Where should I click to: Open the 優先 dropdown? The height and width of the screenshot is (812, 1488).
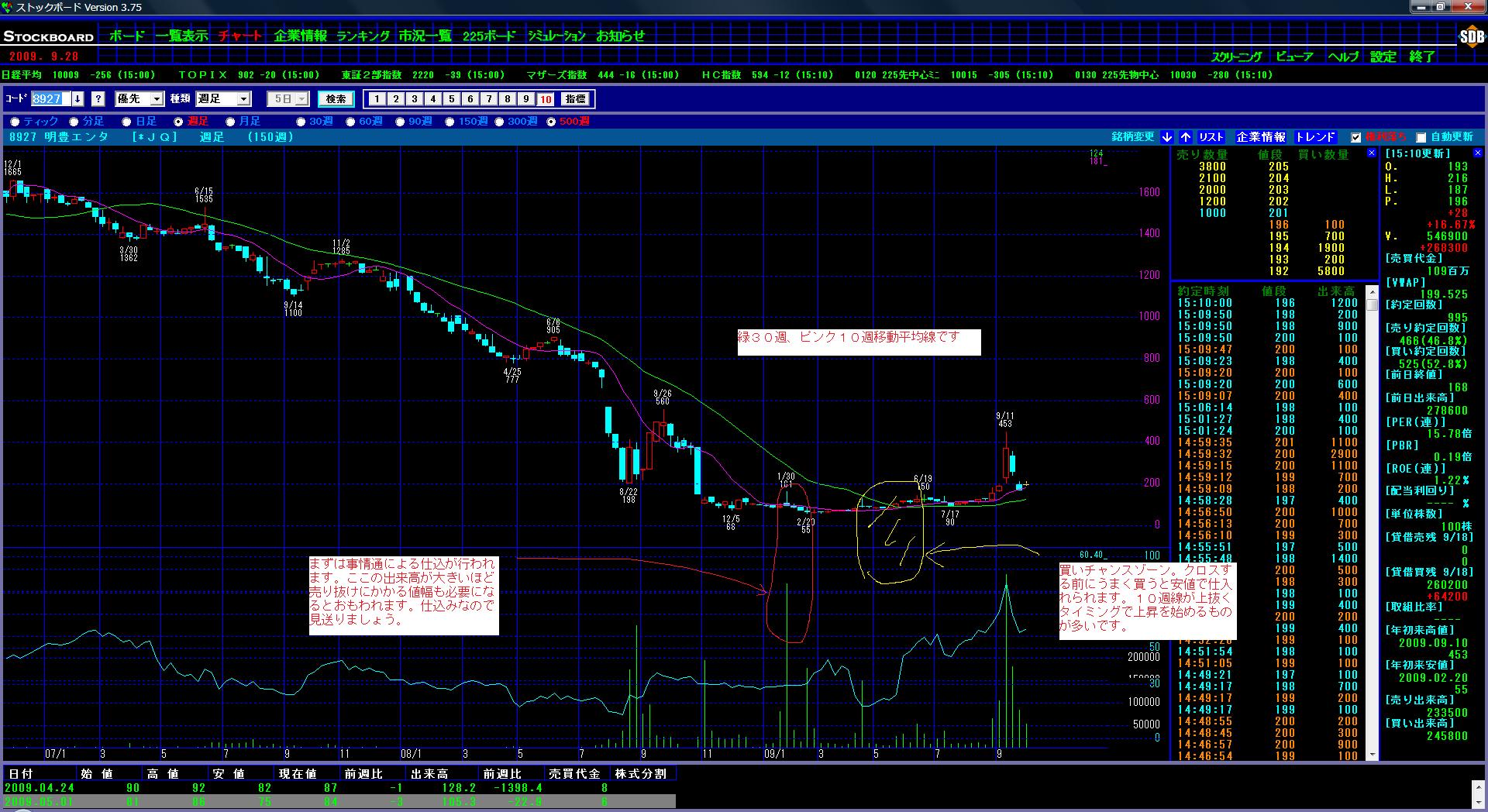(157, 99)
